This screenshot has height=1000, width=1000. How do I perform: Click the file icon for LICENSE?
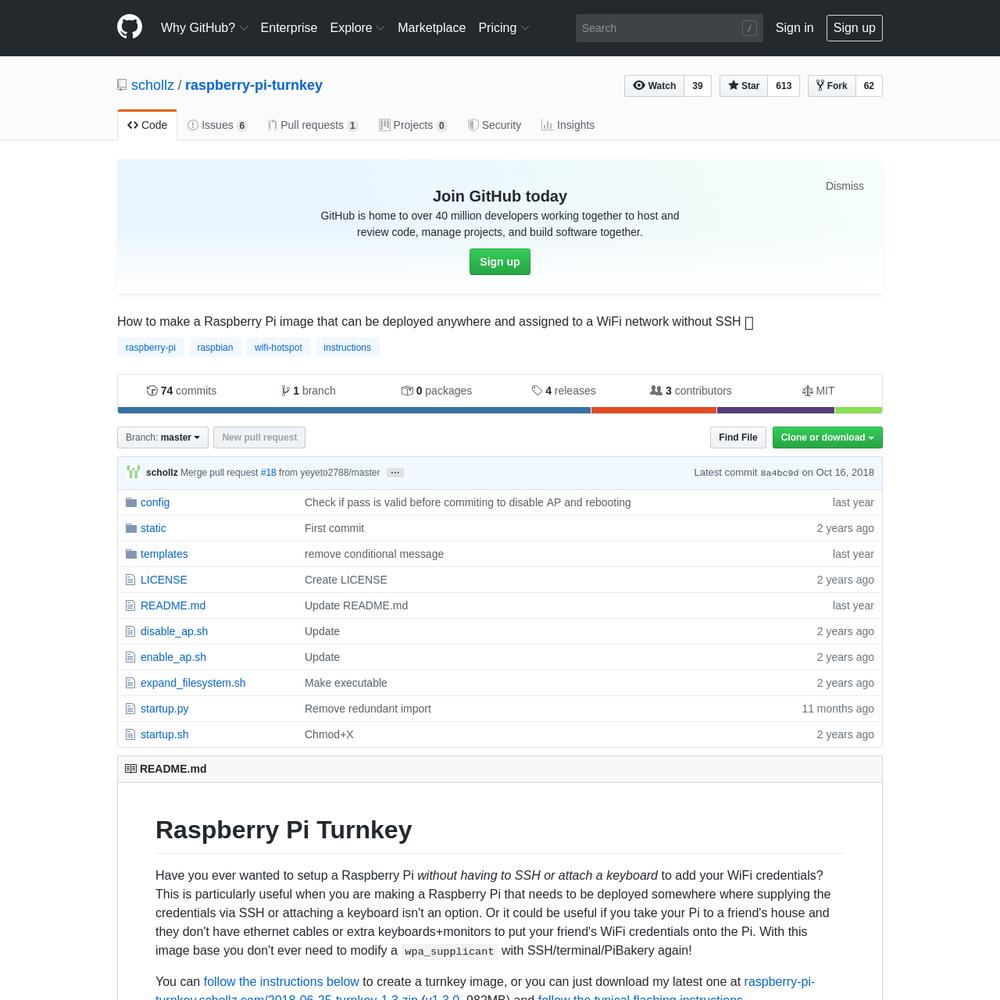click(x=131, y=580)
